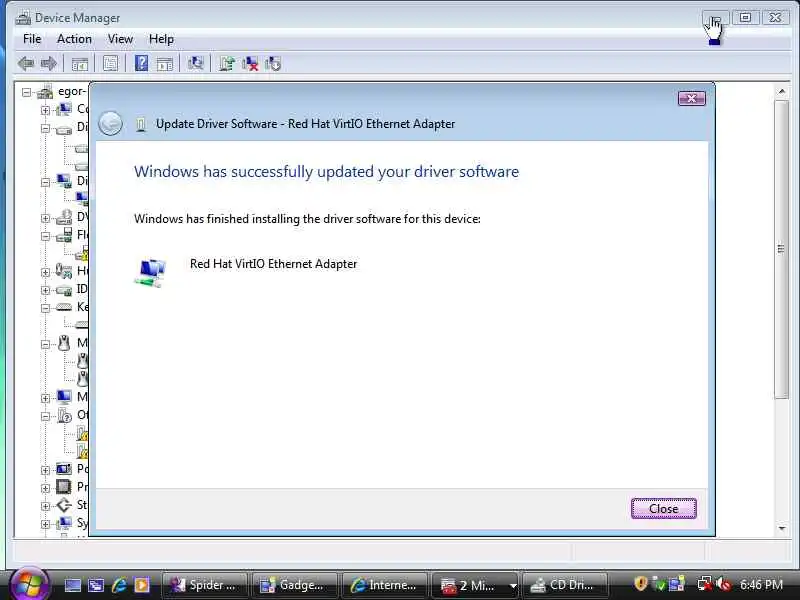Expand the monitors M tree node
The width and height of the screenshot is (800, 600).
point(45,398)
